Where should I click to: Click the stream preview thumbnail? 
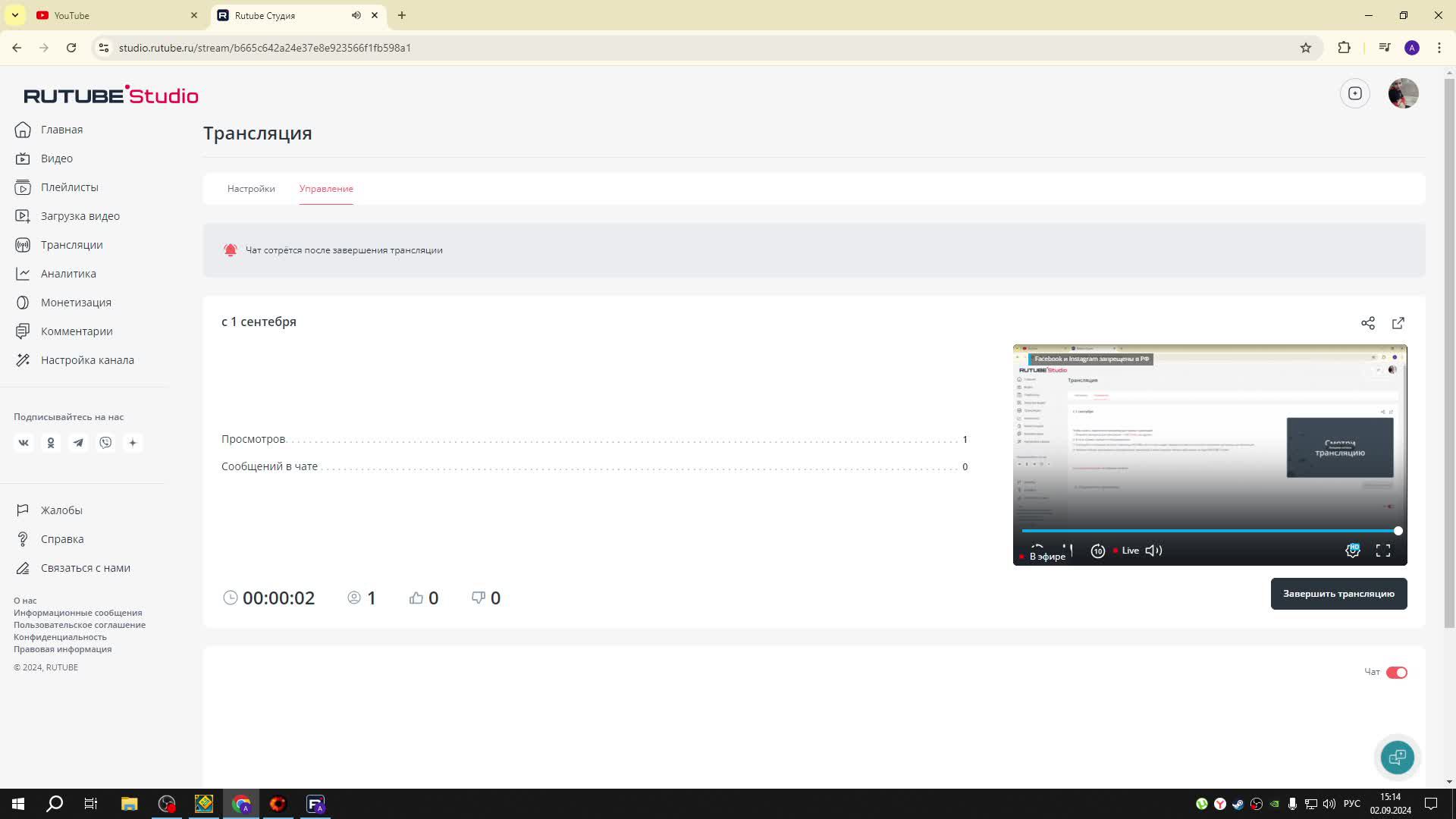pyautogui.click(x=1210, y=454)
